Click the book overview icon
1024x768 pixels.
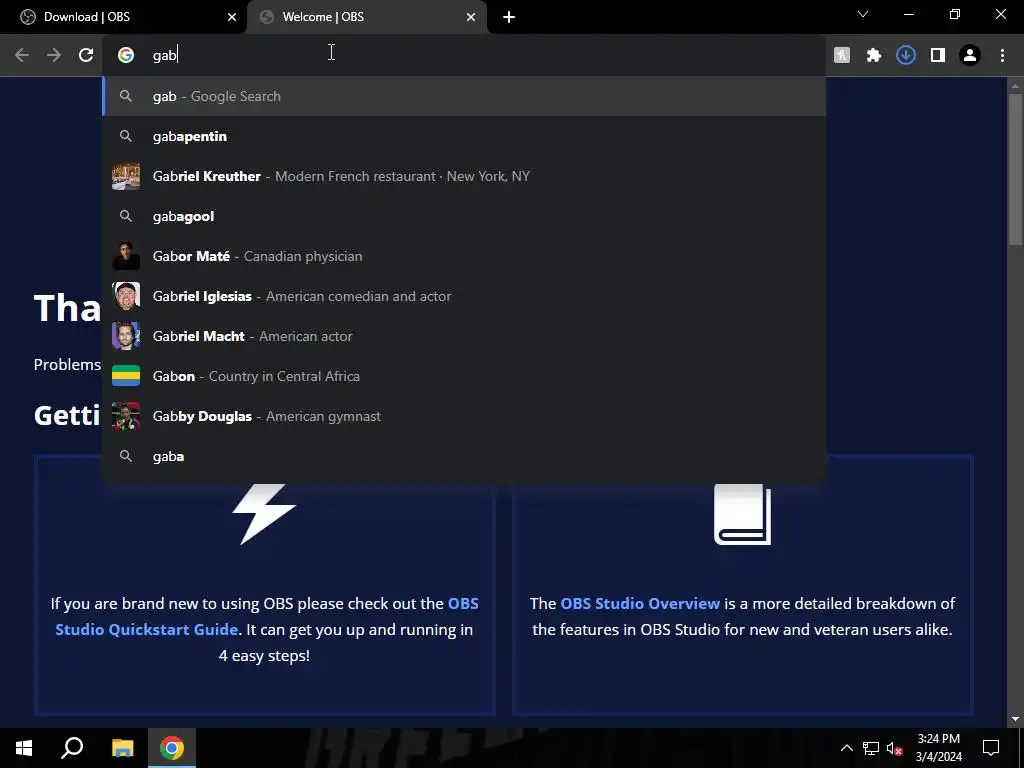743,514
